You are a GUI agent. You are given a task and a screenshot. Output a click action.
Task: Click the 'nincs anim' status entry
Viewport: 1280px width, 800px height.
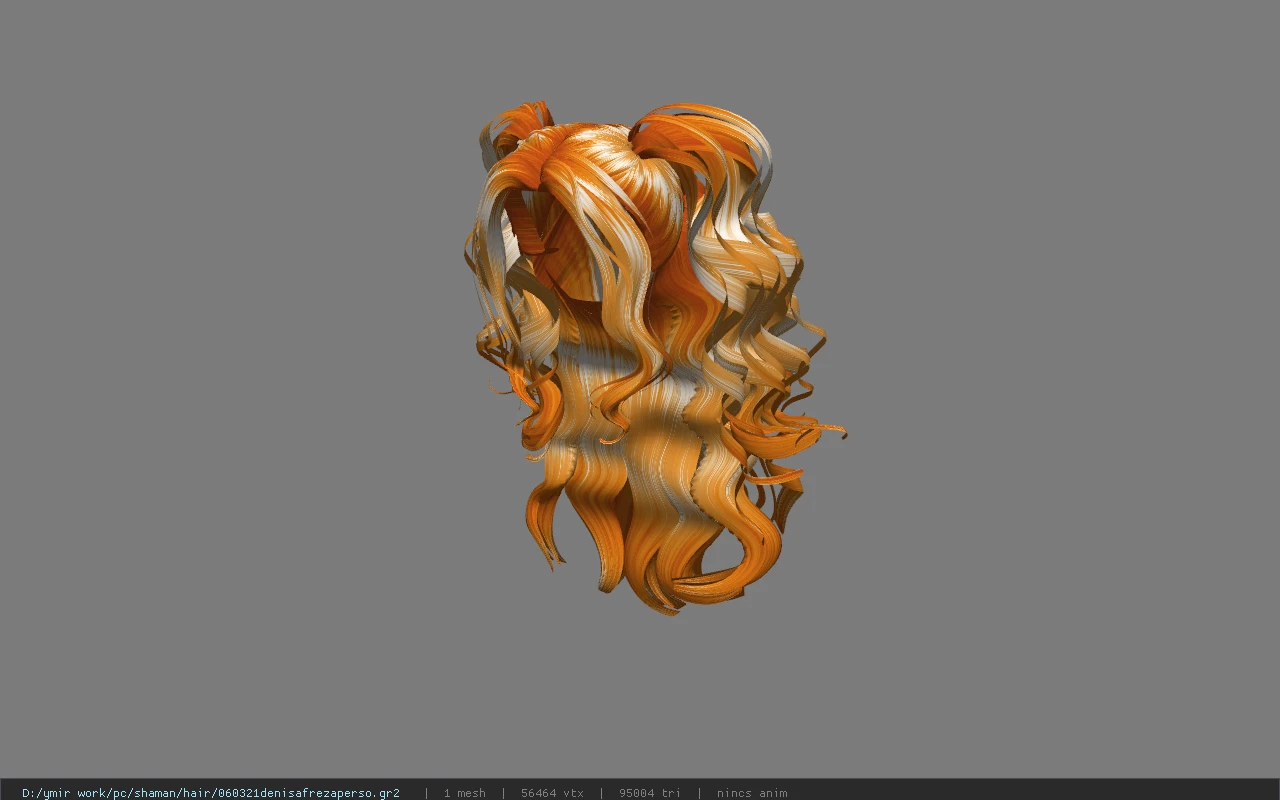752,793
